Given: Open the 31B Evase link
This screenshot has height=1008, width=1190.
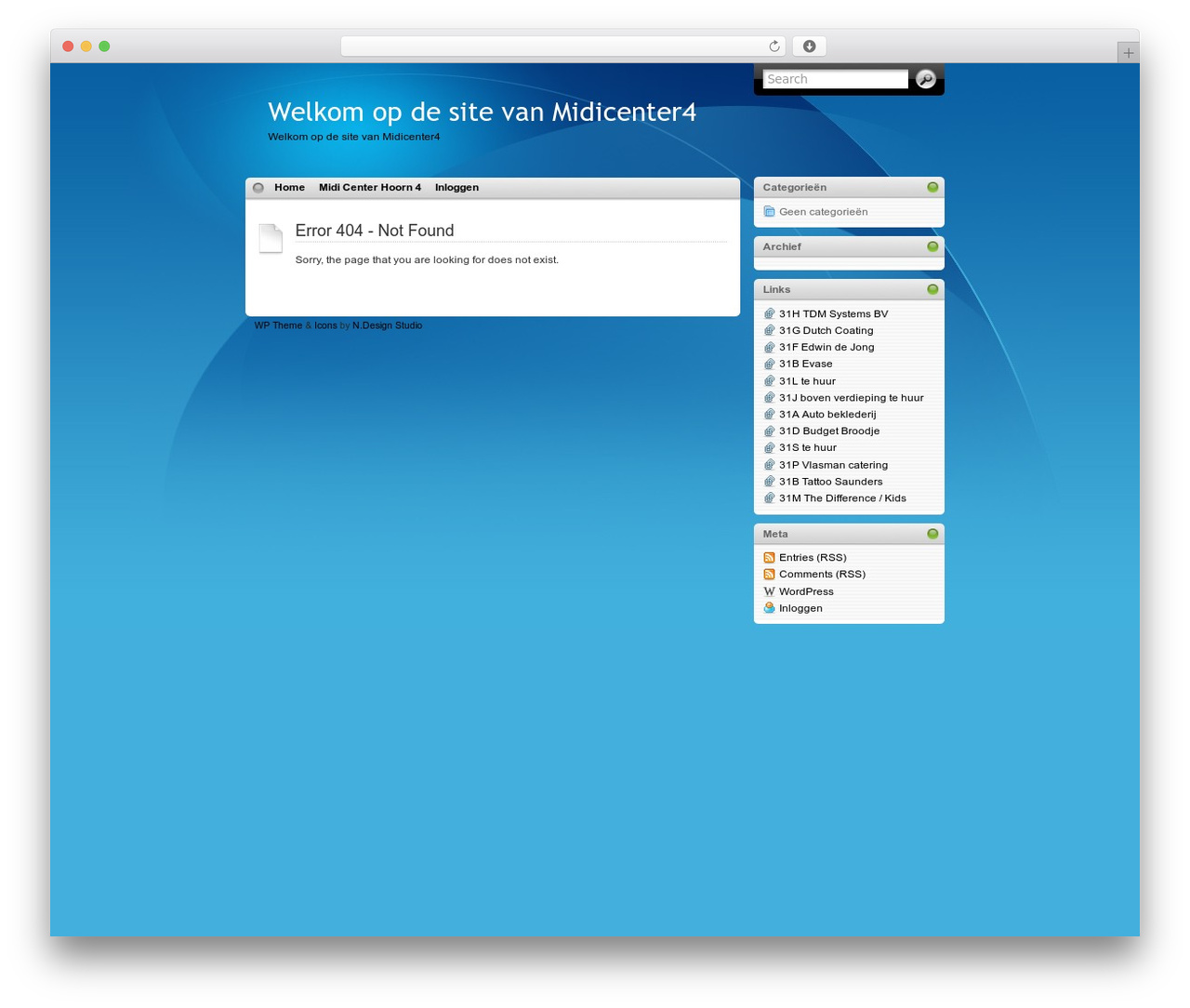Looking at the screenshot, I should click(806, 365).
